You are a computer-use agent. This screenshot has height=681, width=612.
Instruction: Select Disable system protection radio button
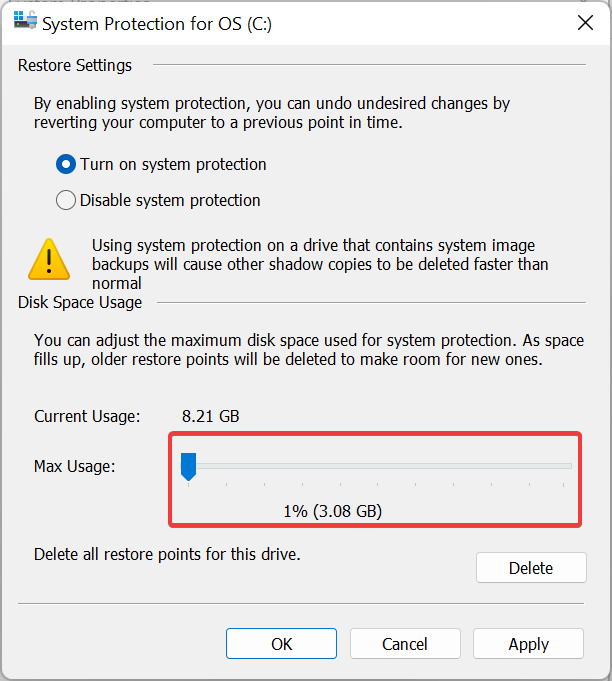point(66,200)
